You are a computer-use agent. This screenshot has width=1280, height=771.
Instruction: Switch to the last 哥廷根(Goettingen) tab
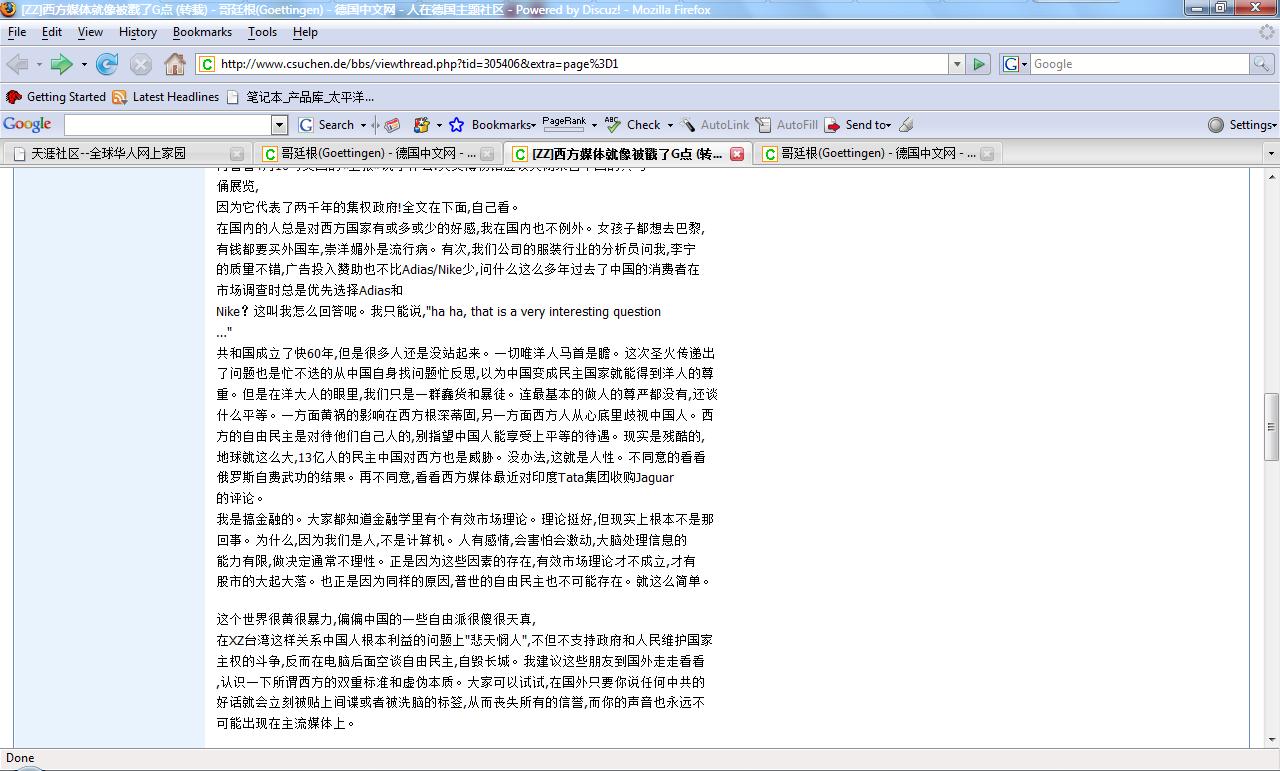pos(876,153)
